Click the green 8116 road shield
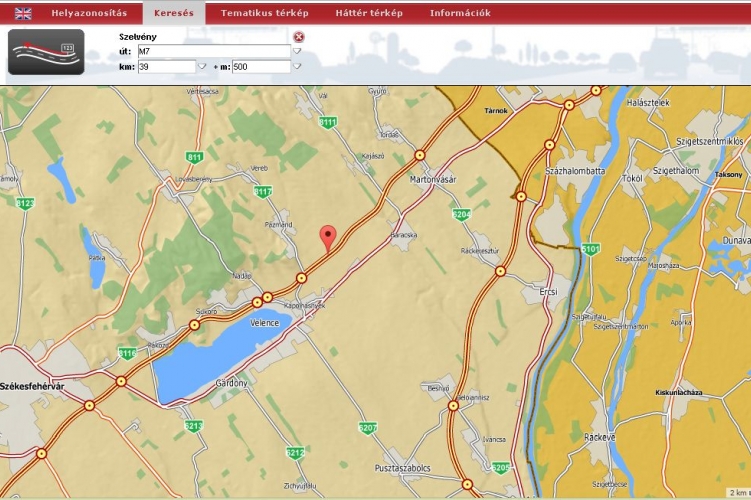Viewport: 751px width, 500px height. (127, 353)
